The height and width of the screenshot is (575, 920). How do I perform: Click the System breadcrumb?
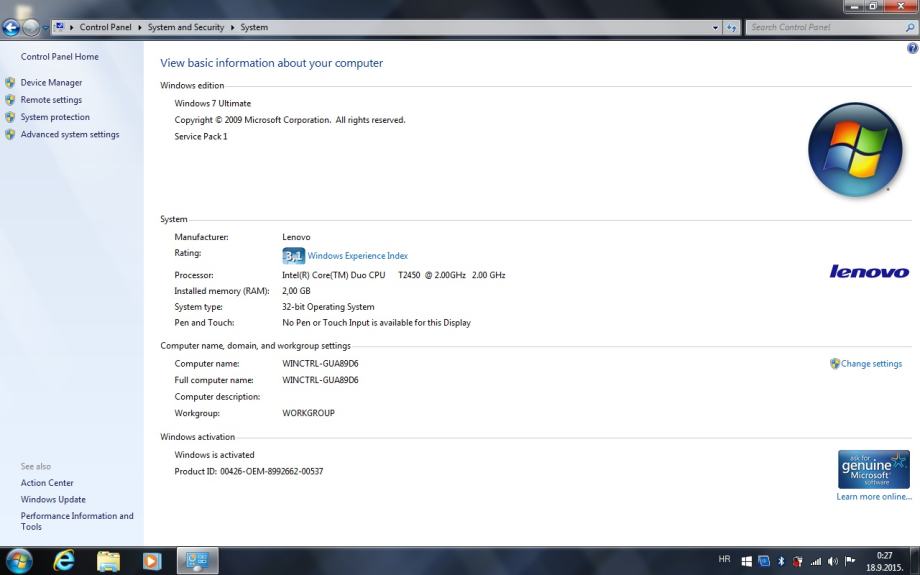tap(254, 27)
